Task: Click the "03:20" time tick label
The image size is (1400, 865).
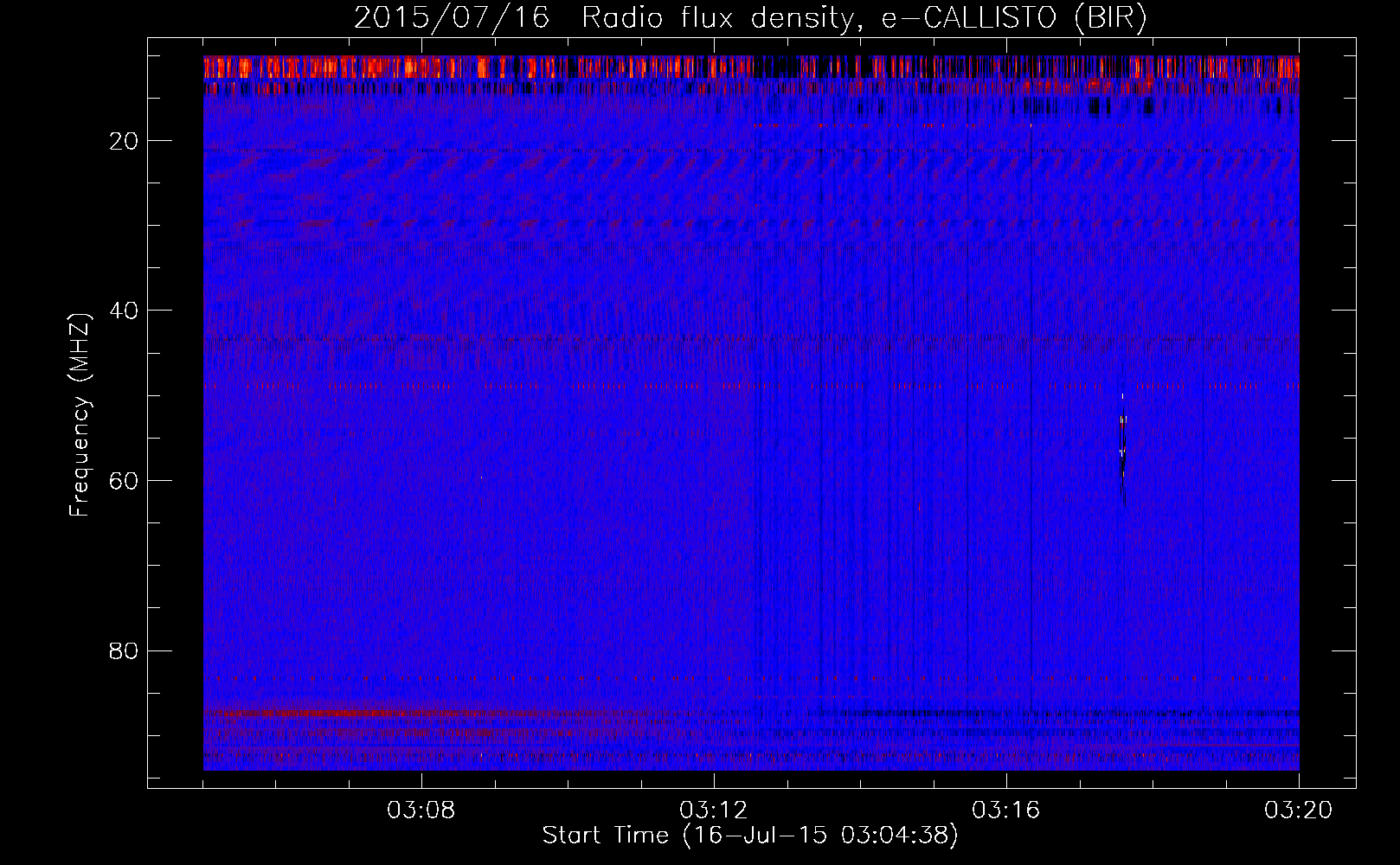Action: click(1299, 811)
